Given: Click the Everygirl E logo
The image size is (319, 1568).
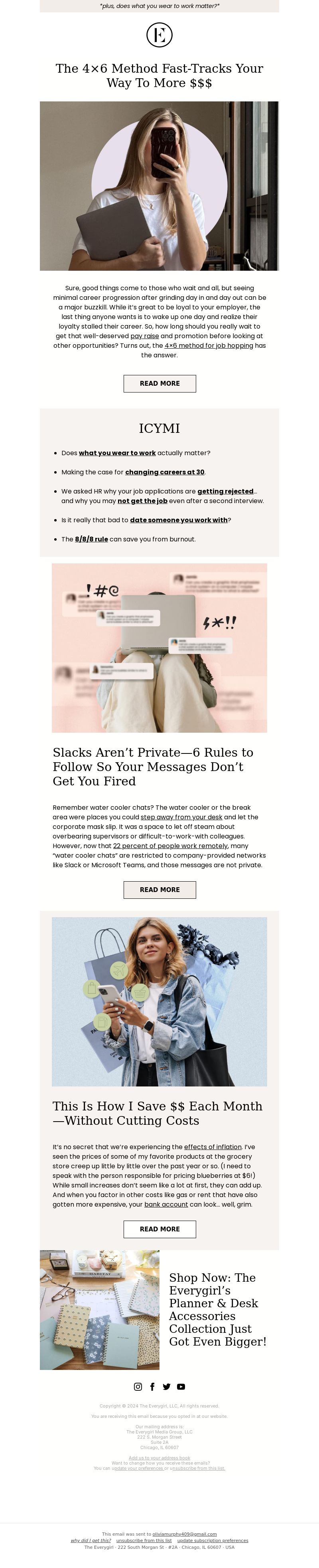Looking at the screenshot, I should coord(159,35).
